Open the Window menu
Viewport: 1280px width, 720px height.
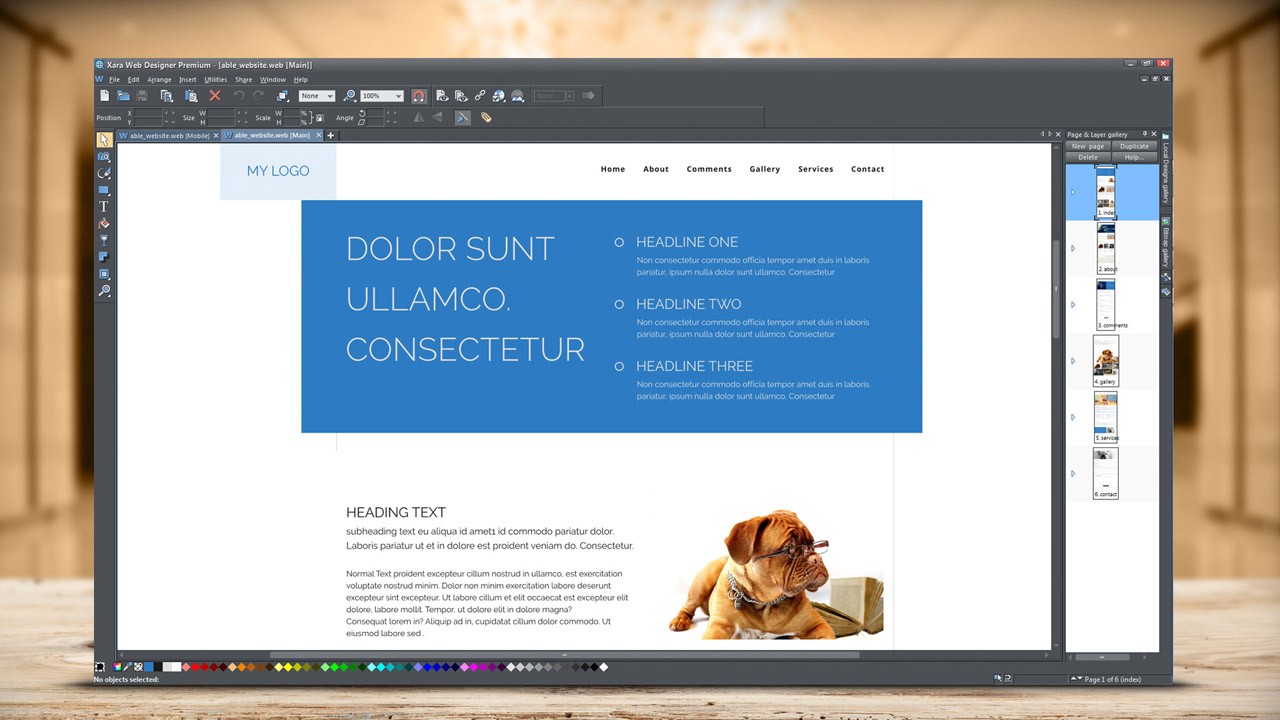pyautogui.click(x=273, y=79)
